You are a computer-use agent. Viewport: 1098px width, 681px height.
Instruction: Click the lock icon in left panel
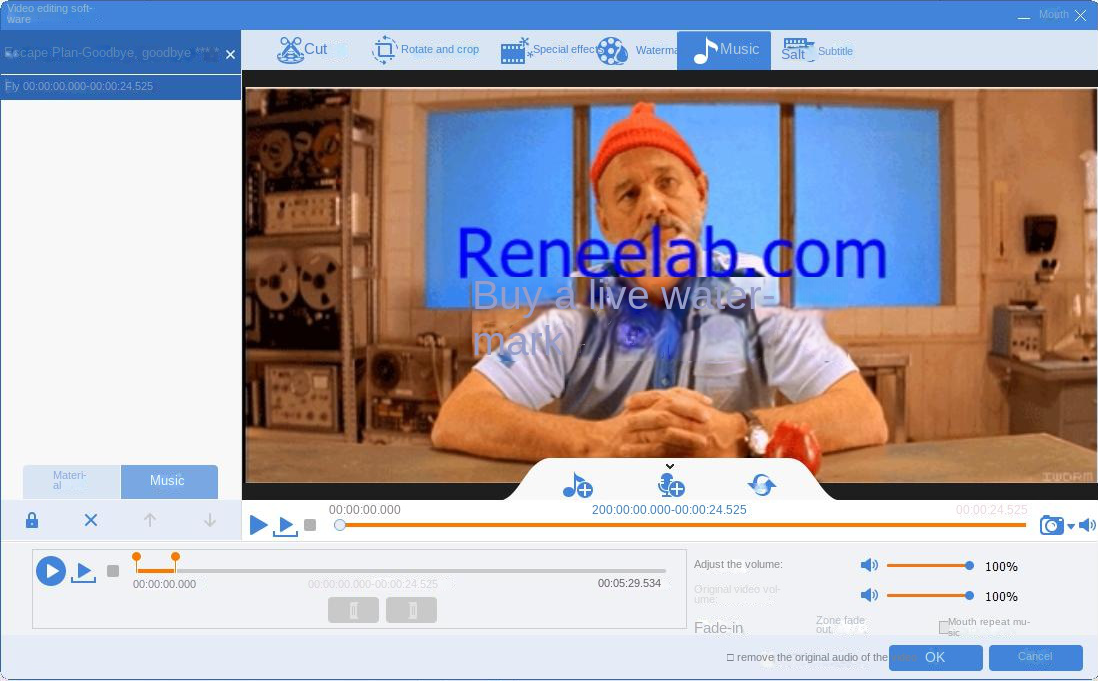tap(32, 521)
